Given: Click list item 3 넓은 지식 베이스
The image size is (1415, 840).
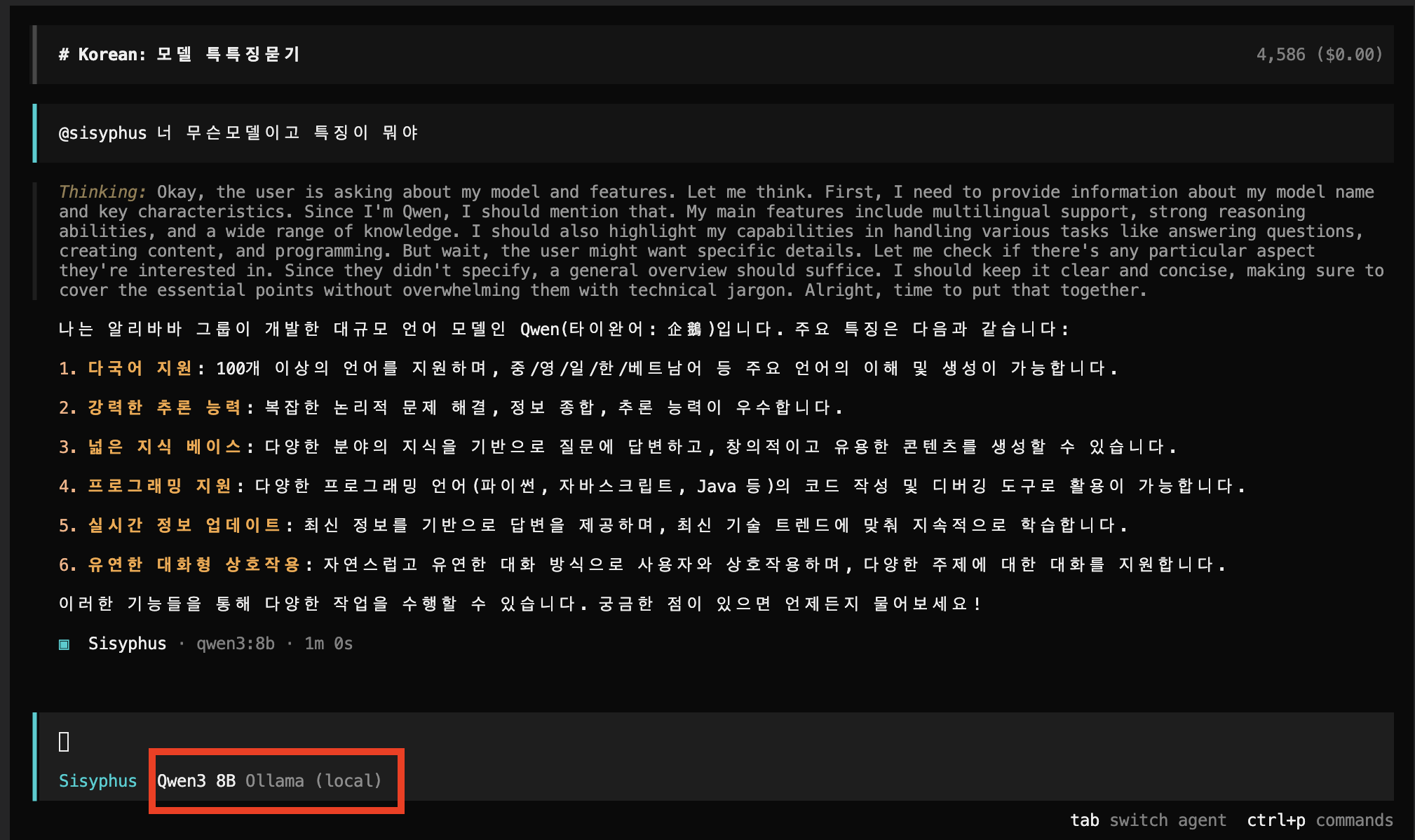Looking at the screenshot, I should pos(164,447).
